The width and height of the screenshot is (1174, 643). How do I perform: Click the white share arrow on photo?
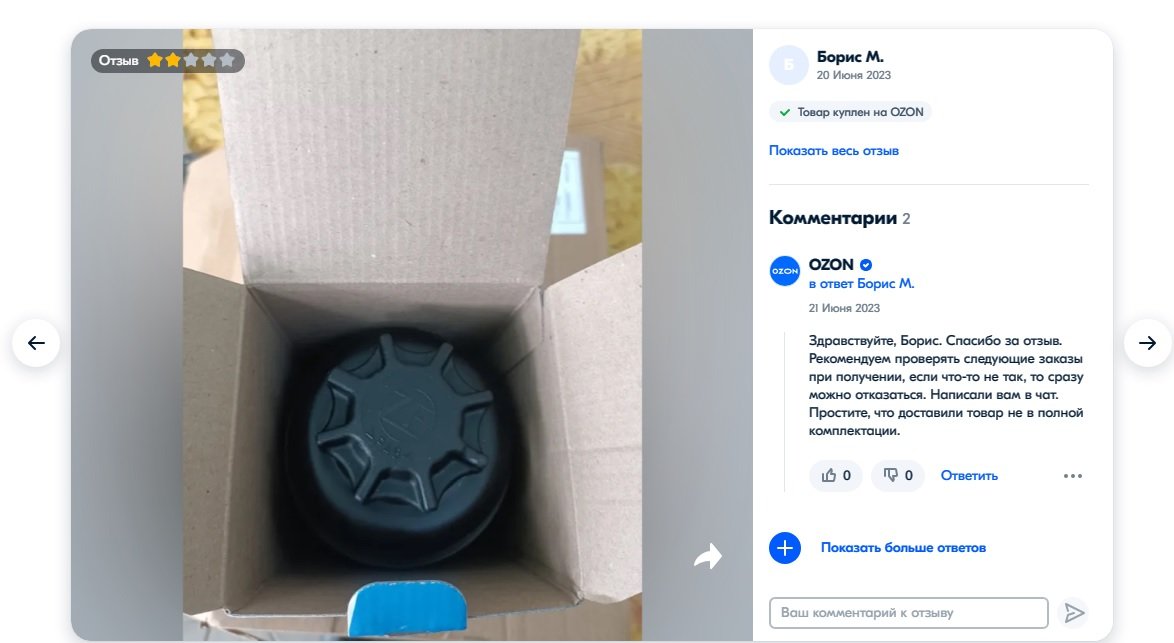(708, 556)
